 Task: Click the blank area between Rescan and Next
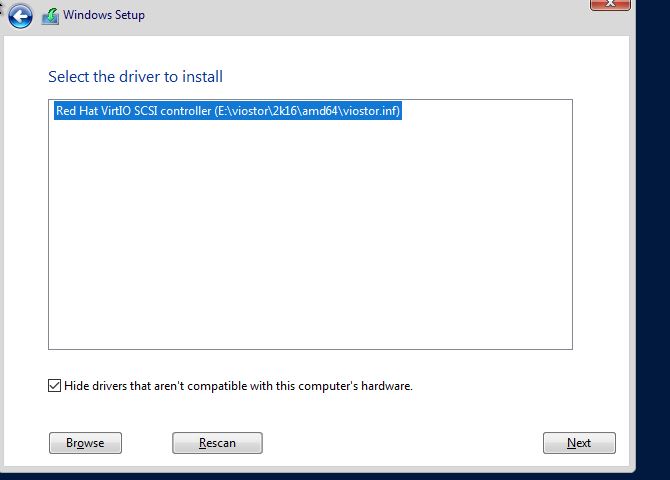tap(400, 443)
